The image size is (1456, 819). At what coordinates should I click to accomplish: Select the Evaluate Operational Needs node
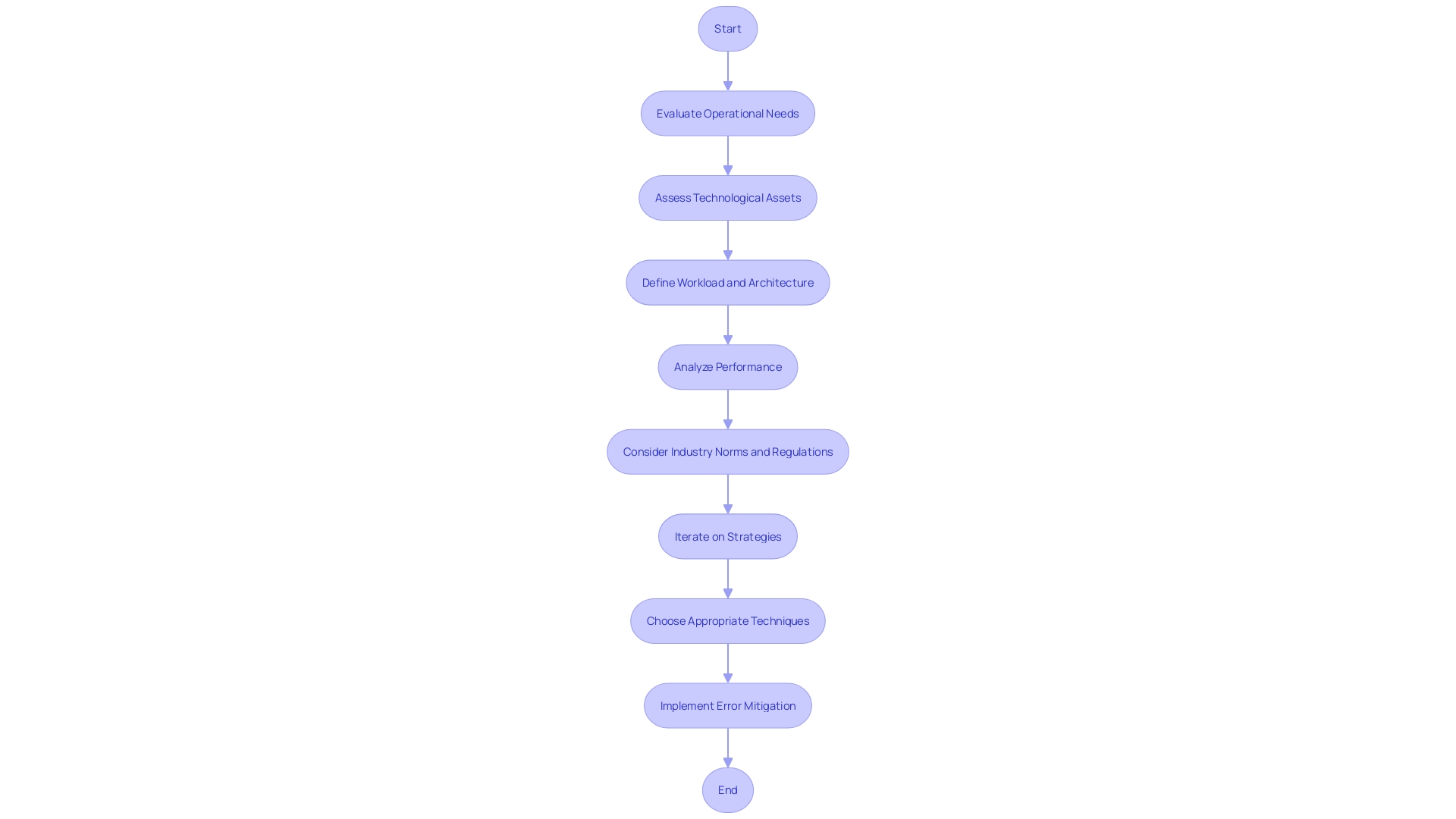pyautogui.click(x=727, y=113)
